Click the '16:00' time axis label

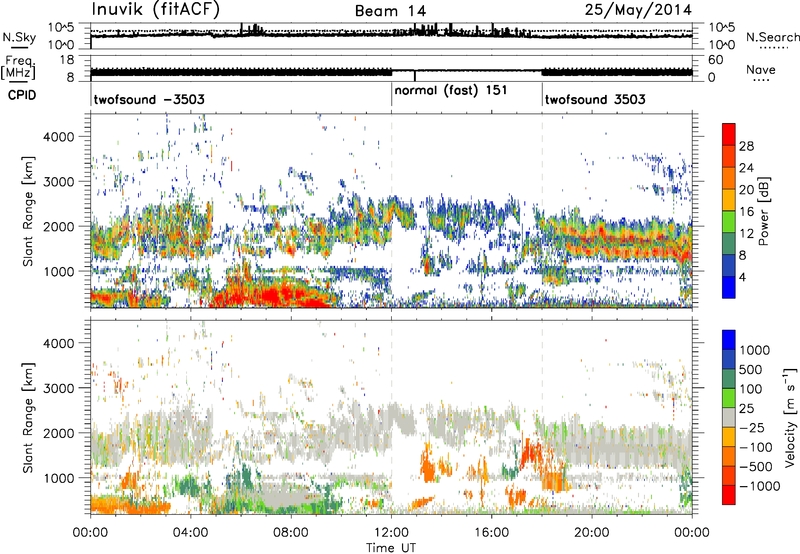(491, 533)
